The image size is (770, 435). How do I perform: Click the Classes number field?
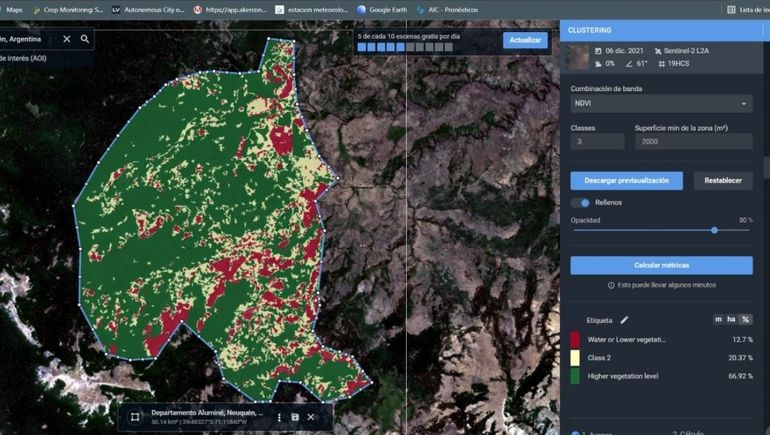pyautogui.click(x=597, y=142)
